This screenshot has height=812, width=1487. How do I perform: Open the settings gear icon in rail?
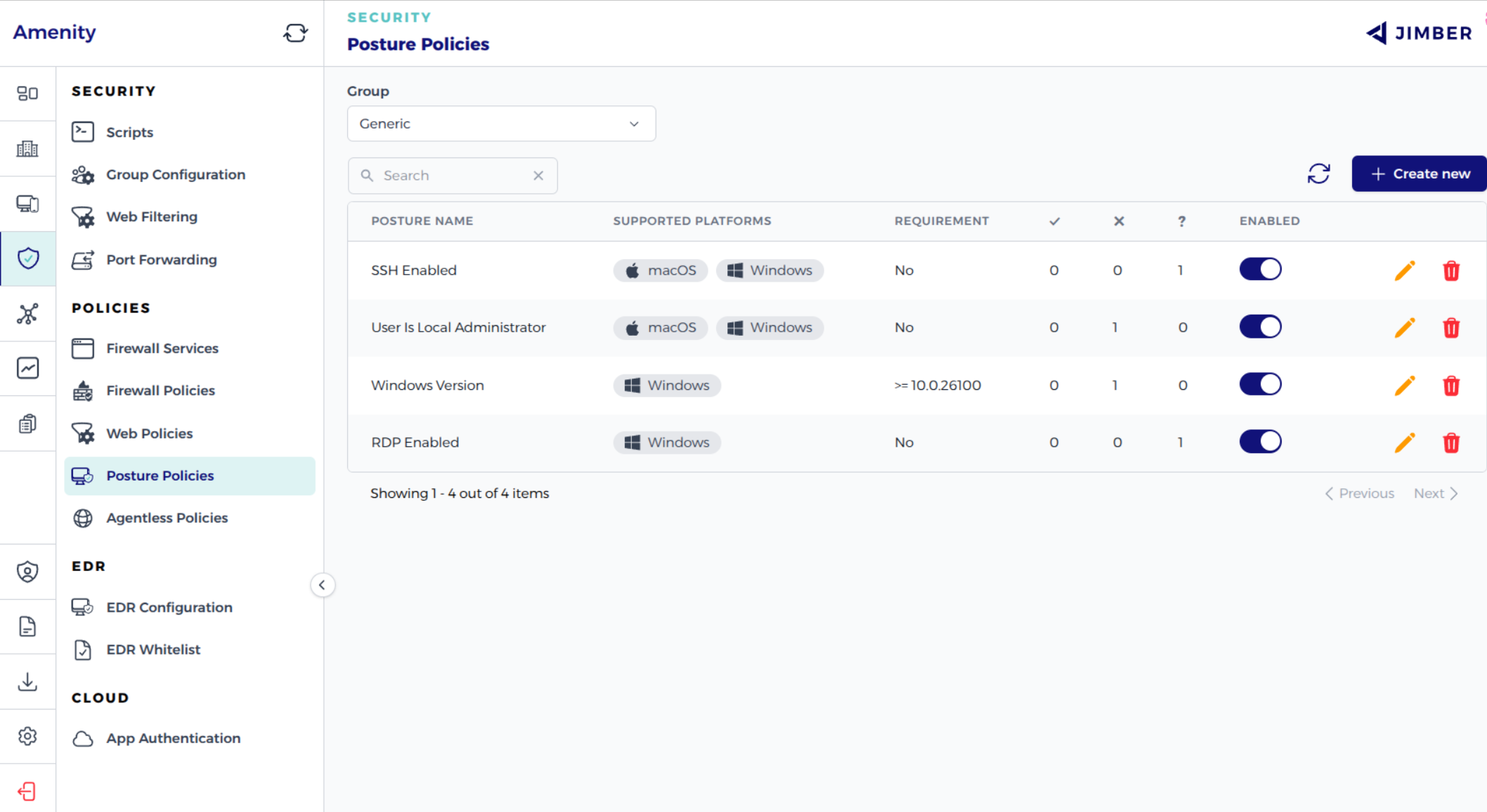(x=27, y=736)
